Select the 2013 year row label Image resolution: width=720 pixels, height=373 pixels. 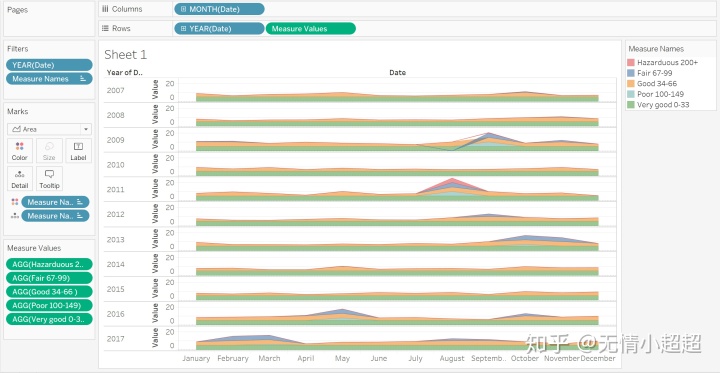pos(115,239)
